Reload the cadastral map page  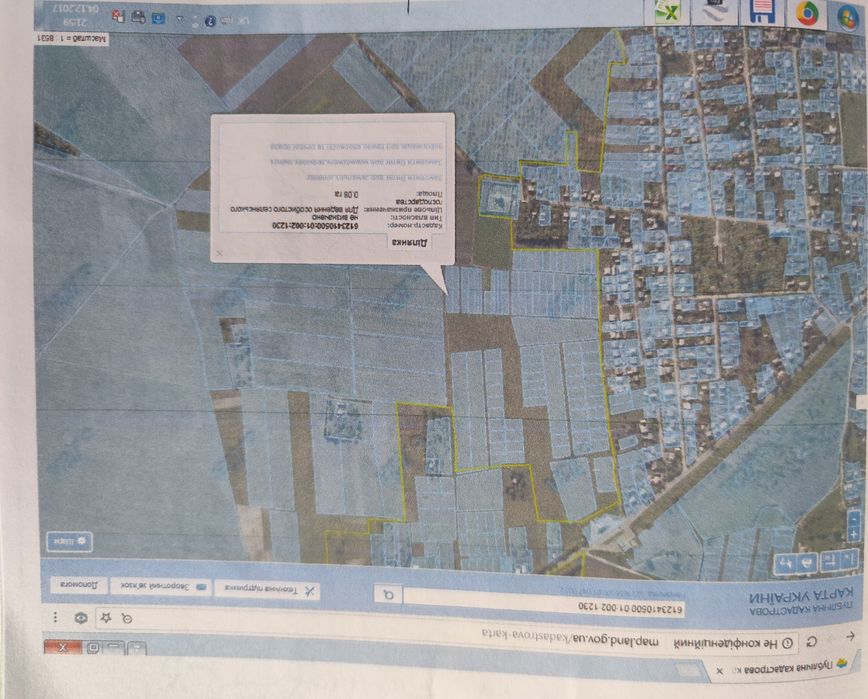[x=812, y=642]
